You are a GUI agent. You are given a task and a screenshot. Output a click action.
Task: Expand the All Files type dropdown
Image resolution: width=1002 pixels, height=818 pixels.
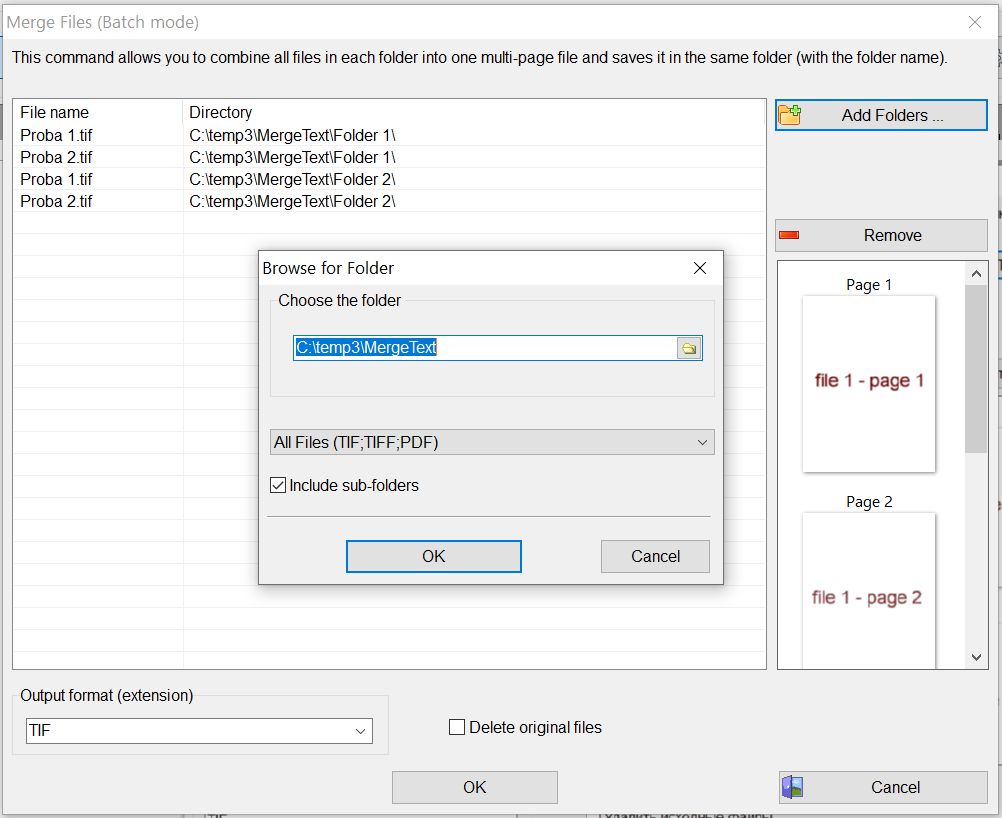[492, 442]
